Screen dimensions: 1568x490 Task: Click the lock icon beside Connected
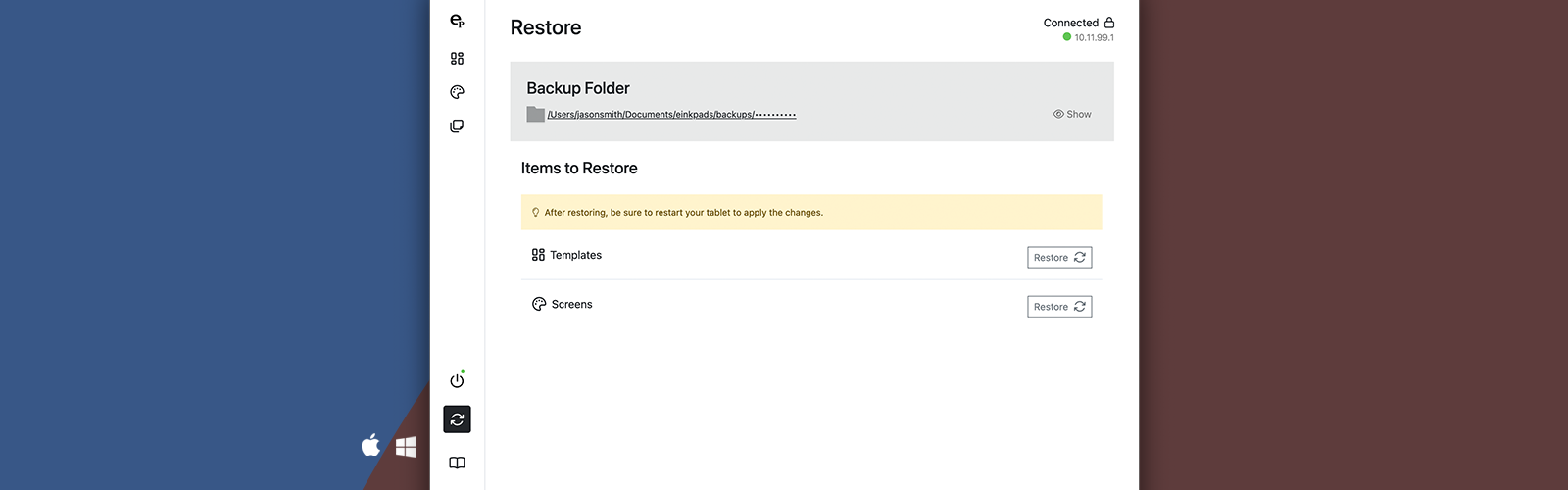click(1109, 23)
